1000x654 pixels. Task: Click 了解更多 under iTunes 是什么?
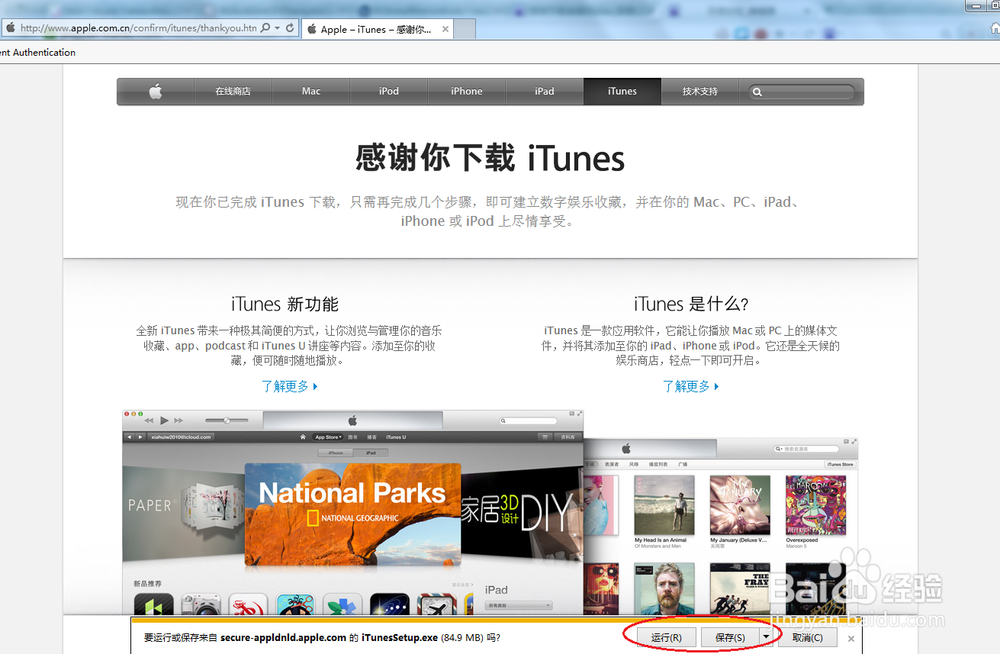691,386
